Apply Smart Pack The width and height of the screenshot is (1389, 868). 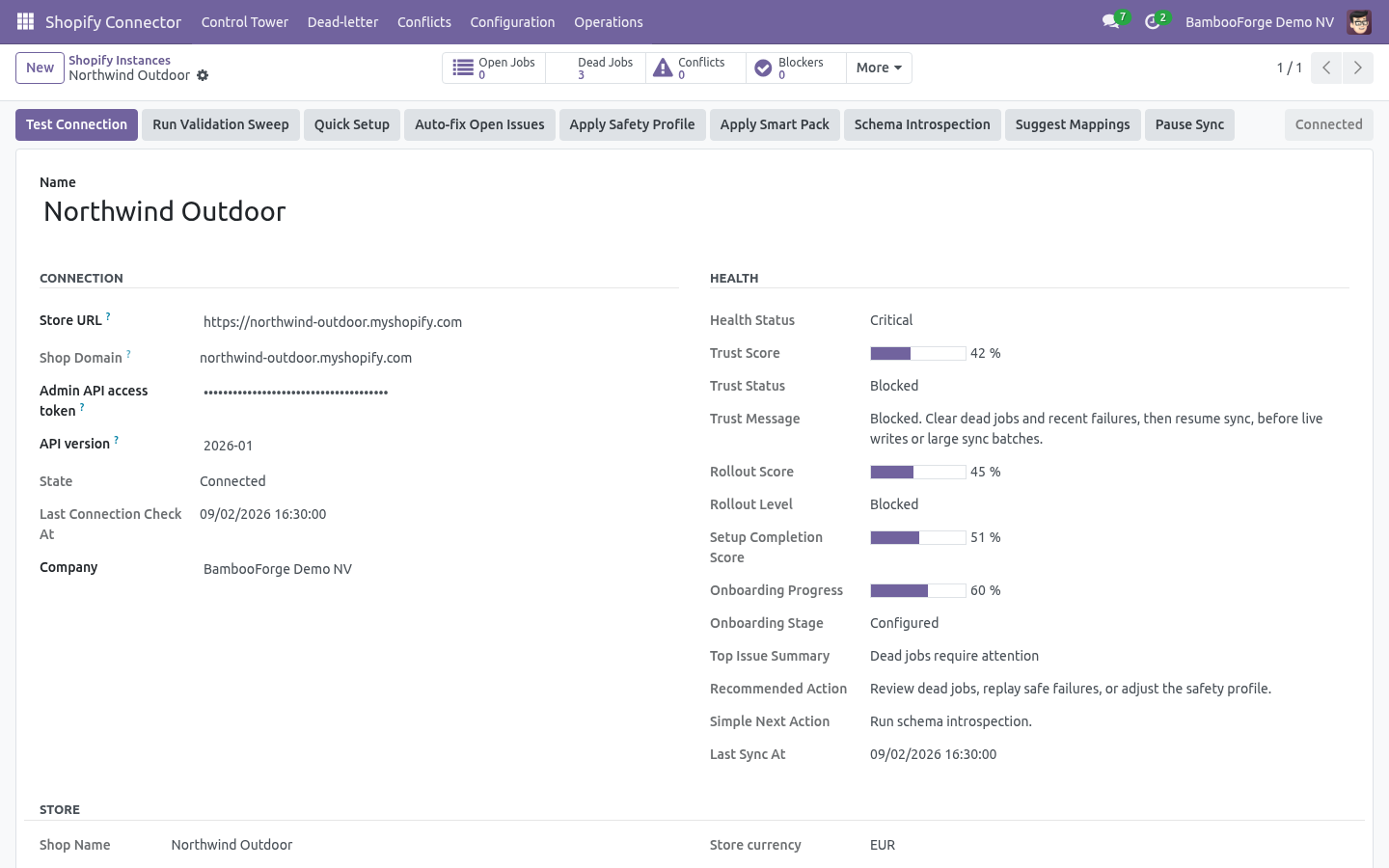coord(775,124)
